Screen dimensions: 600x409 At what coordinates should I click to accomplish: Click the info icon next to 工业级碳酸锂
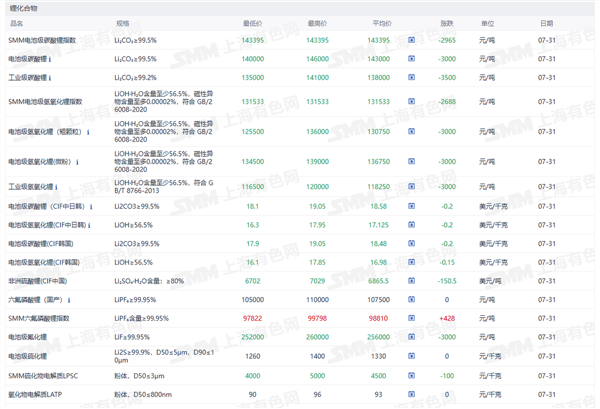50,78
